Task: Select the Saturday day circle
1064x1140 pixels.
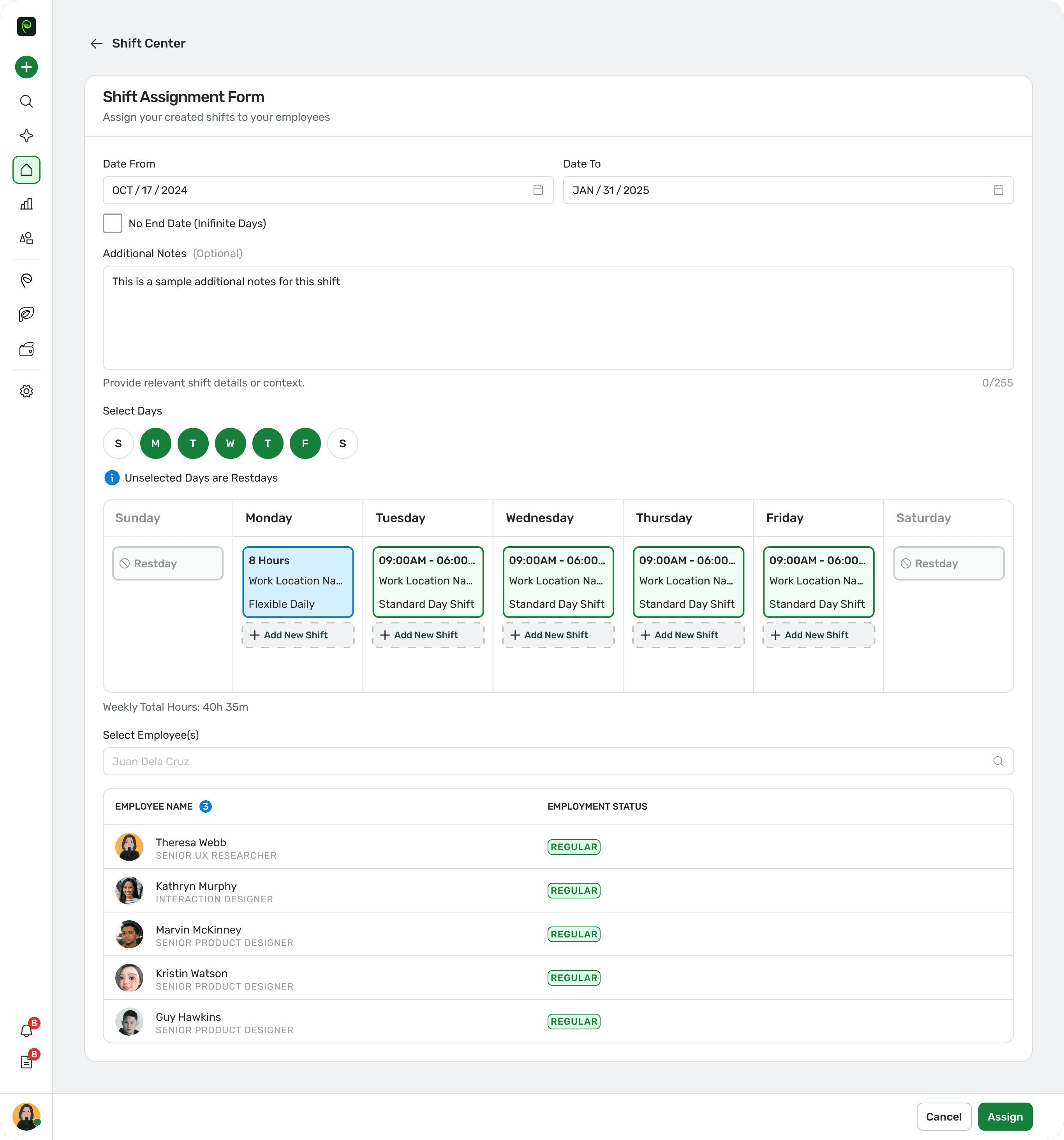Action: (x=342, y=443)
